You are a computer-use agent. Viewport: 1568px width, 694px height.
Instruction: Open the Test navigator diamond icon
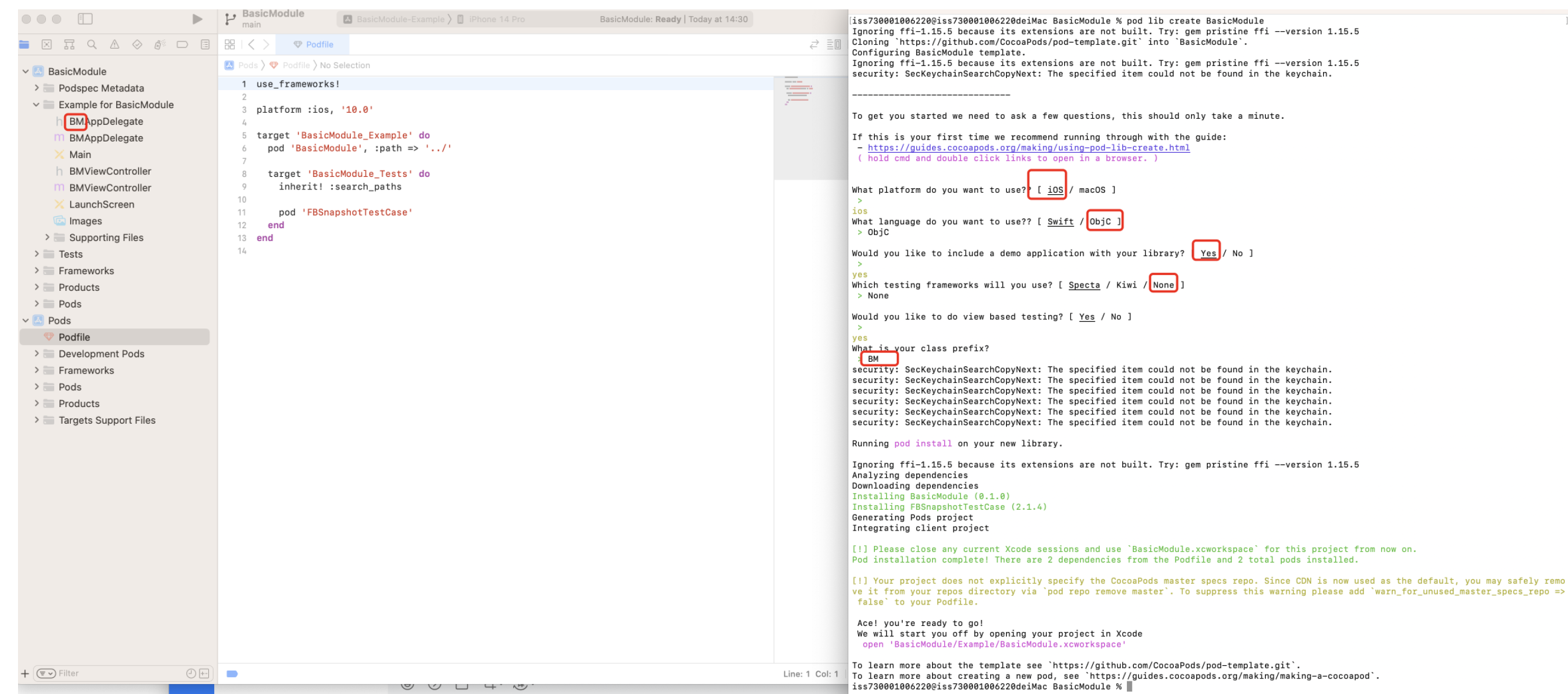coord(137,45)
